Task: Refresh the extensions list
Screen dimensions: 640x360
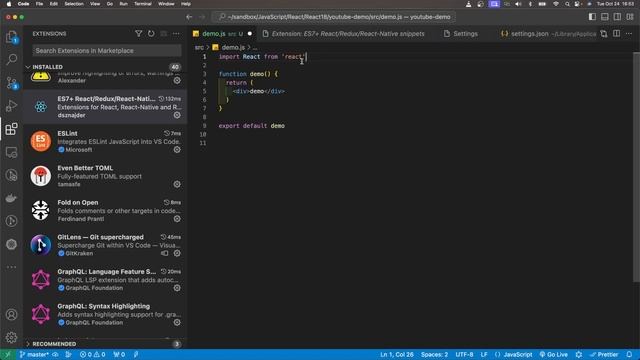Action: point(151,33)
